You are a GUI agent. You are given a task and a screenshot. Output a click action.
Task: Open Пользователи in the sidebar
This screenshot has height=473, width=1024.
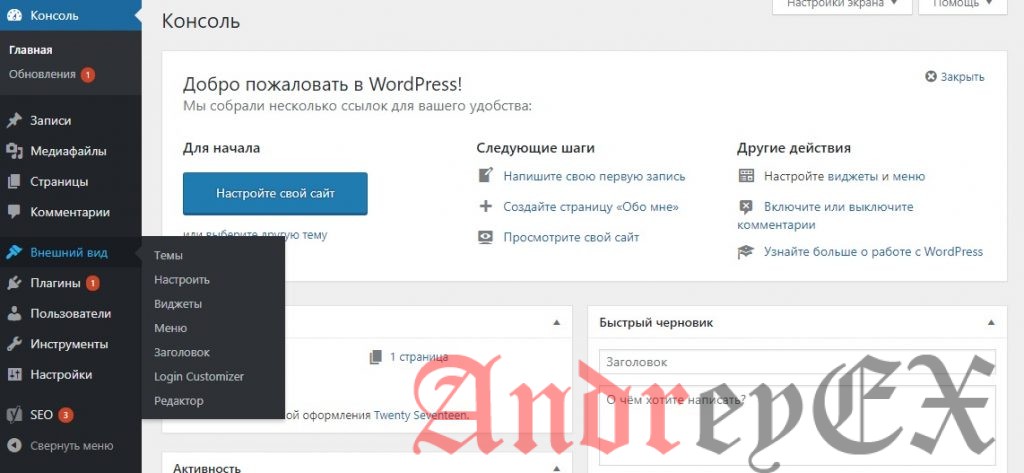(71, 314)
